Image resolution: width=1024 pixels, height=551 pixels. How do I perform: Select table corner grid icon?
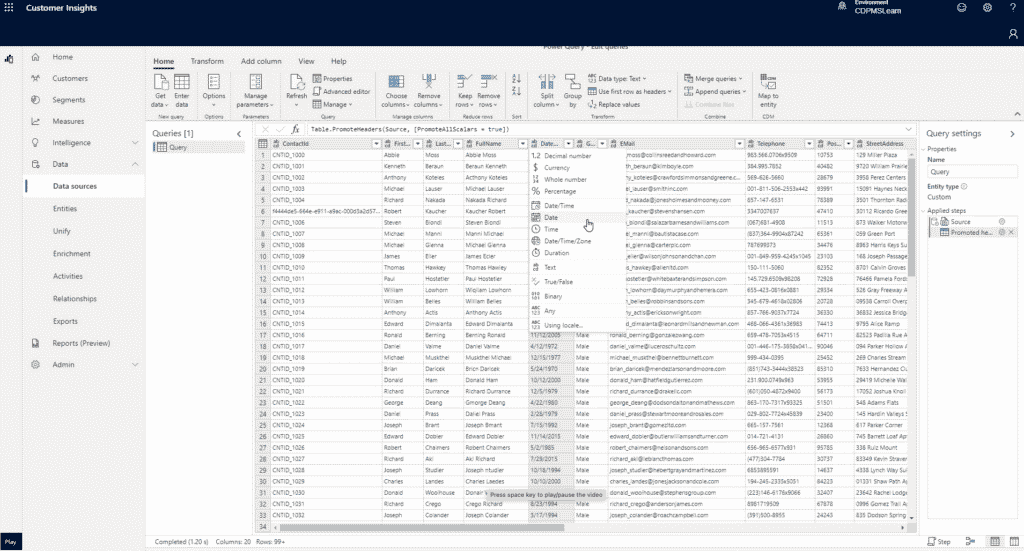click(263, 144)
